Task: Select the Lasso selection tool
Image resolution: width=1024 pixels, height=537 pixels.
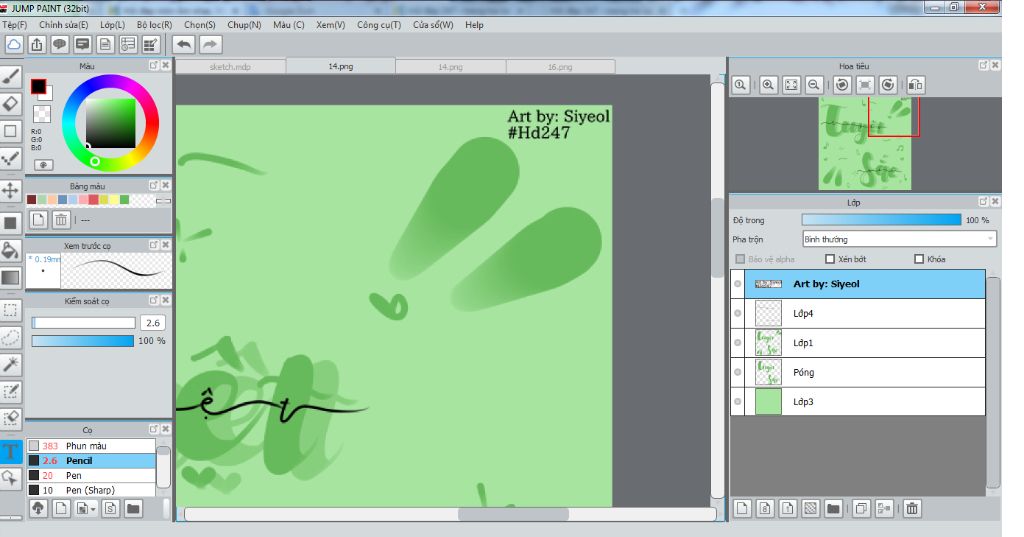Action: (x=10, y=337)
